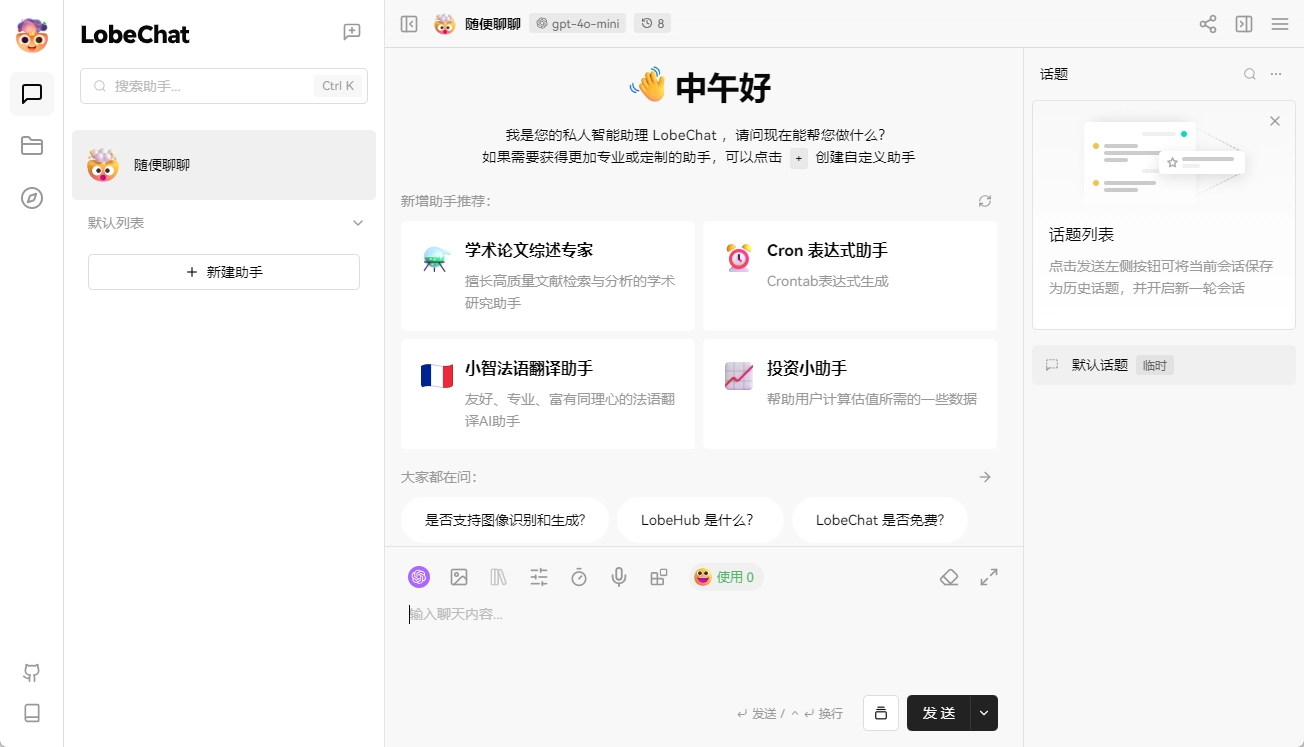
Task: Expand the 默认列表 group
Action: [357, 223]
